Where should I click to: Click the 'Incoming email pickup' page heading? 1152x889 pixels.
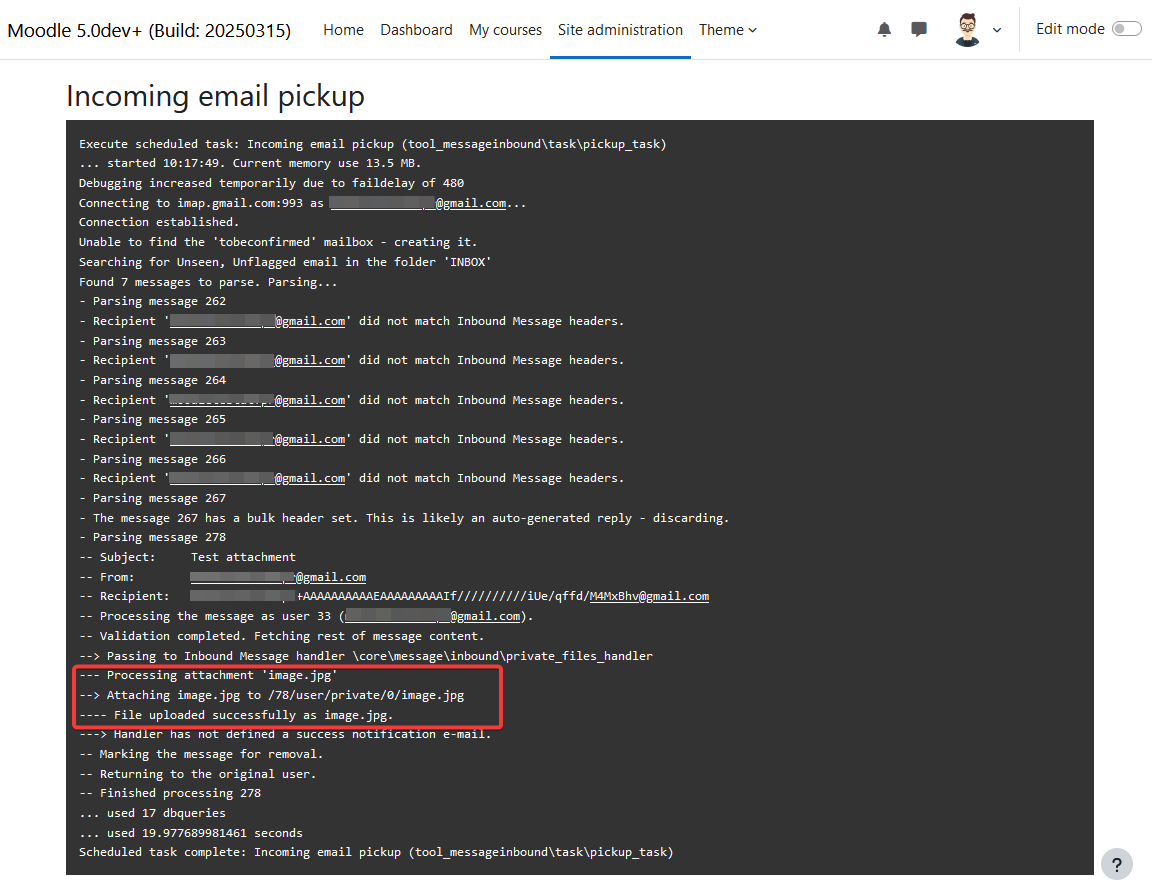coord(215,96)
